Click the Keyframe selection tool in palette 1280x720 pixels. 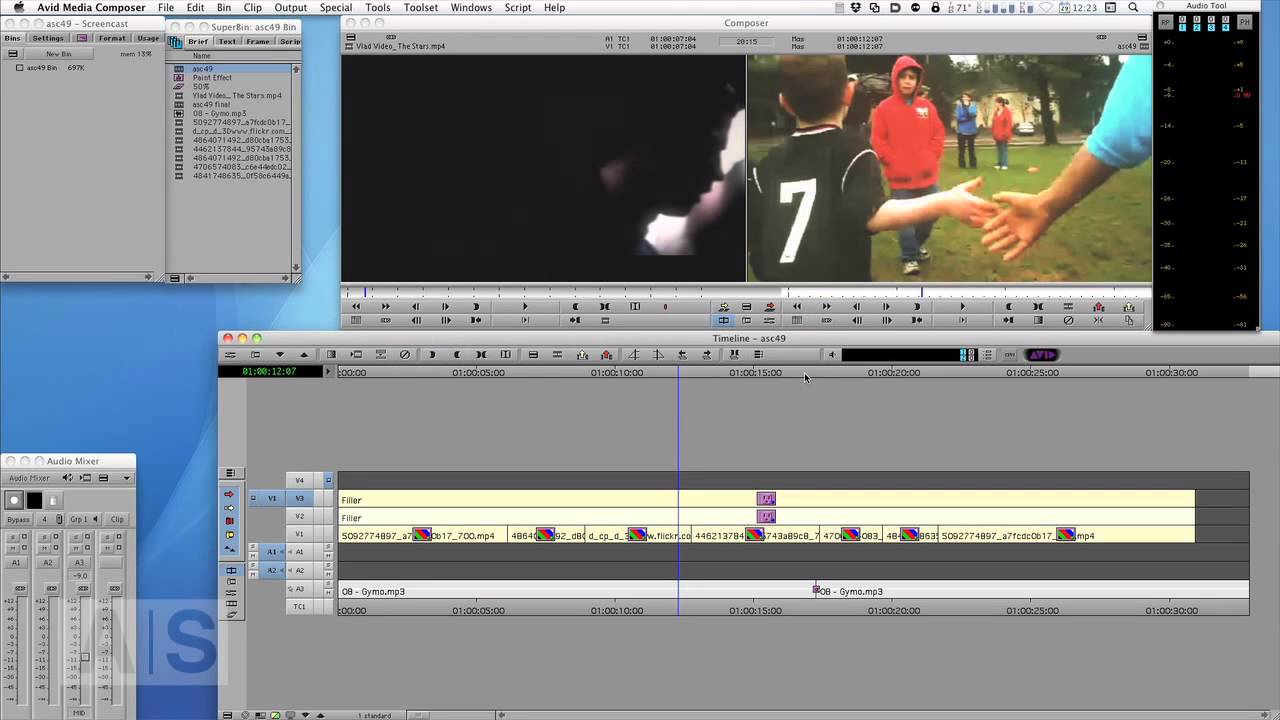230,549
